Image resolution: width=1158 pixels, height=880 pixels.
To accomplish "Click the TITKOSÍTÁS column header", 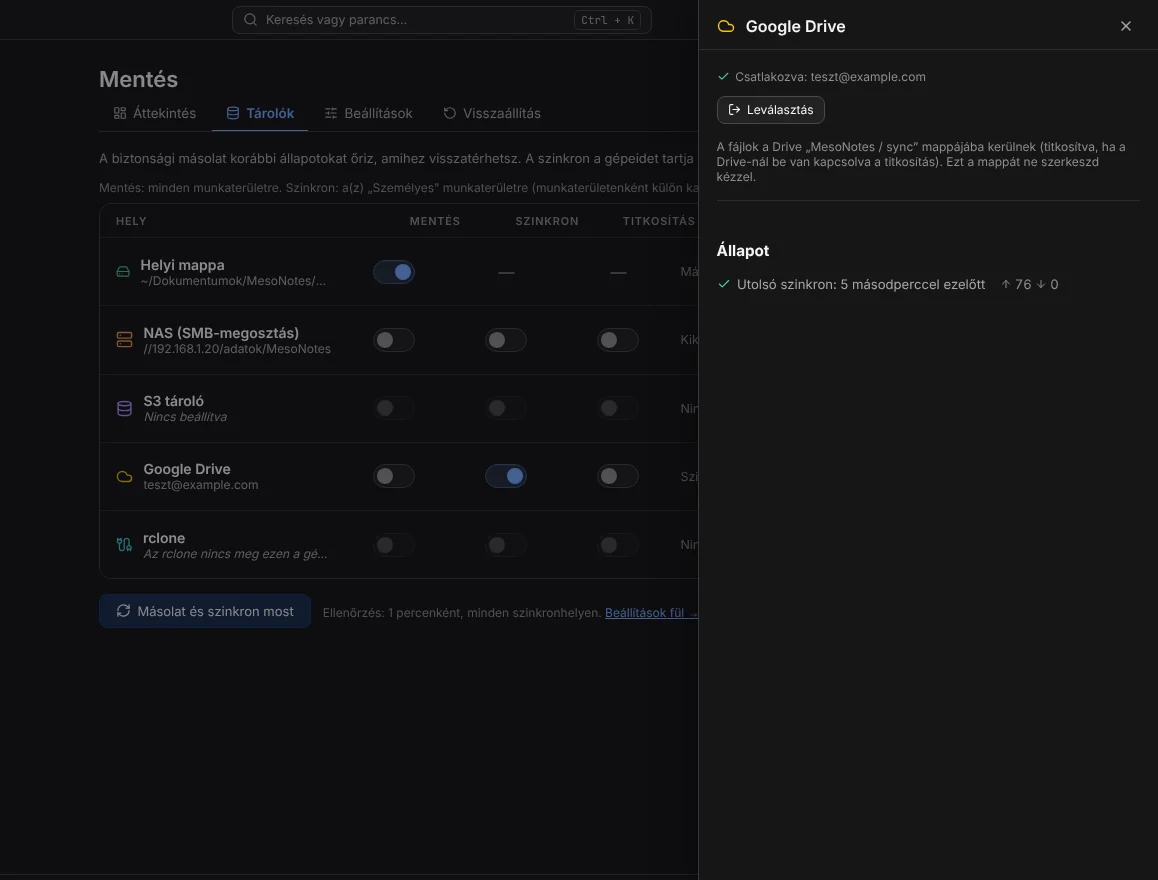I will pyautogui.click(x=659, y=221).
